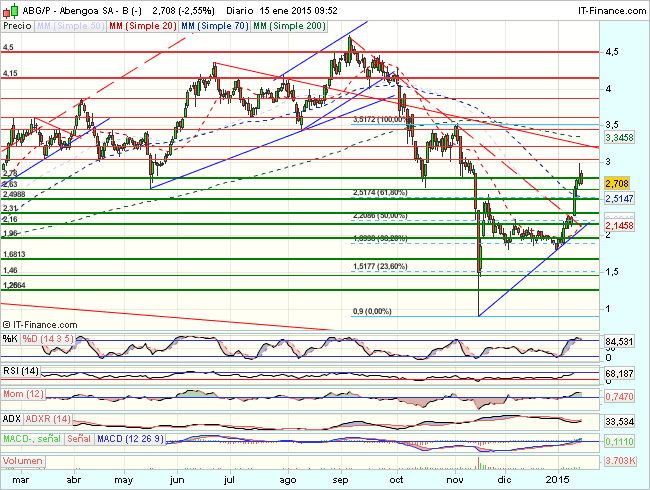Screen dimensions: 650x490
Task: Select the ADXR (14) indicator label
Action: (48, 419)
